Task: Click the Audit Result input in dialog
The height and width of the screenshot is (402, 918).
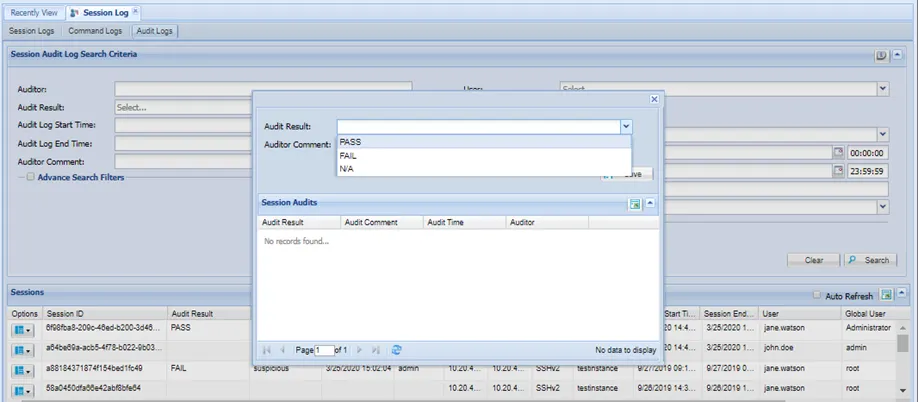Action: [478, 126]
